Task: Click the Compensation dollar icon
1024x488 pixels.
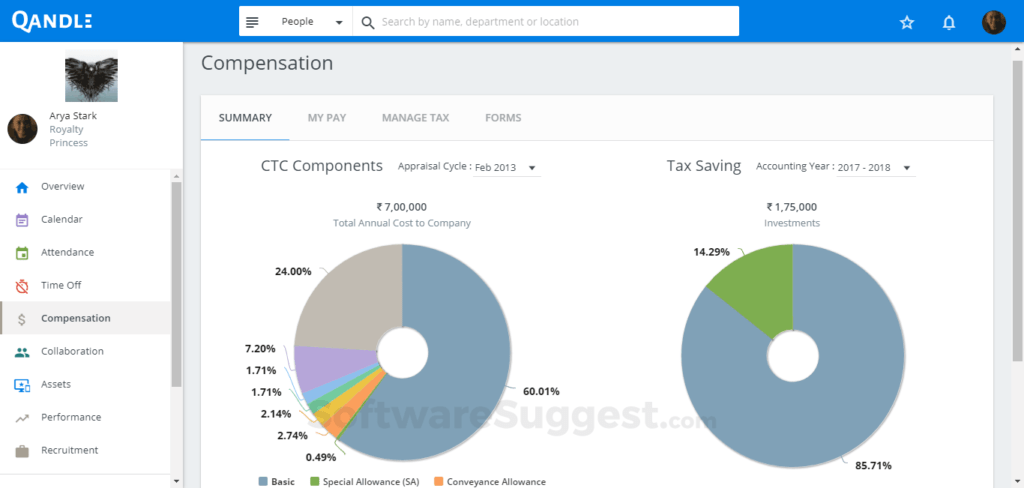Action: (x=22, y=319)
